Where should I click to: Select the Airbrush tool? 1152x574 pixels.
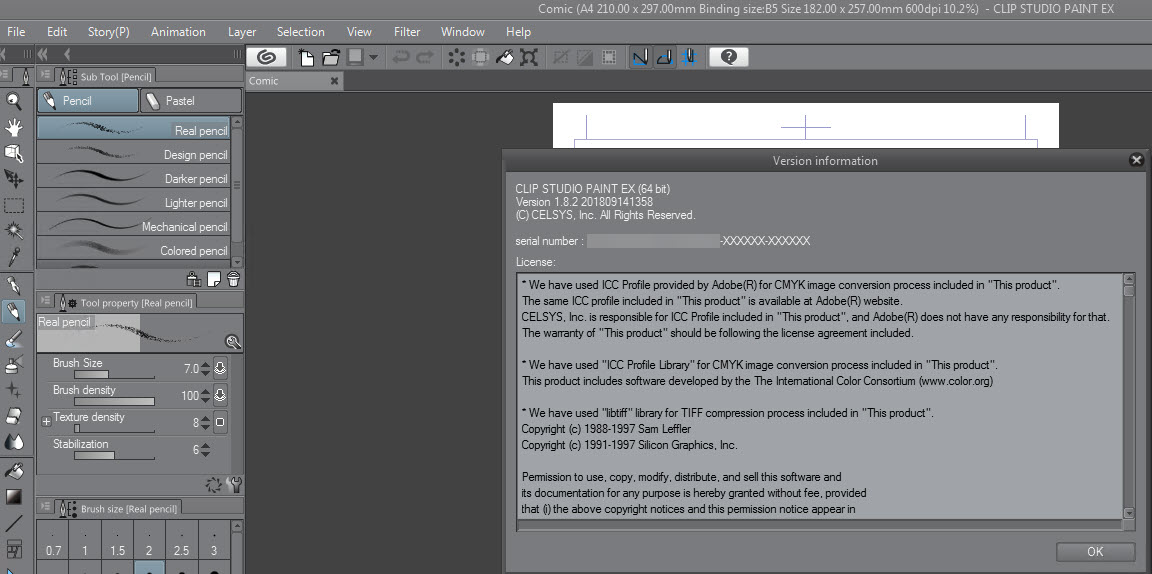click(x=14, y=364)
